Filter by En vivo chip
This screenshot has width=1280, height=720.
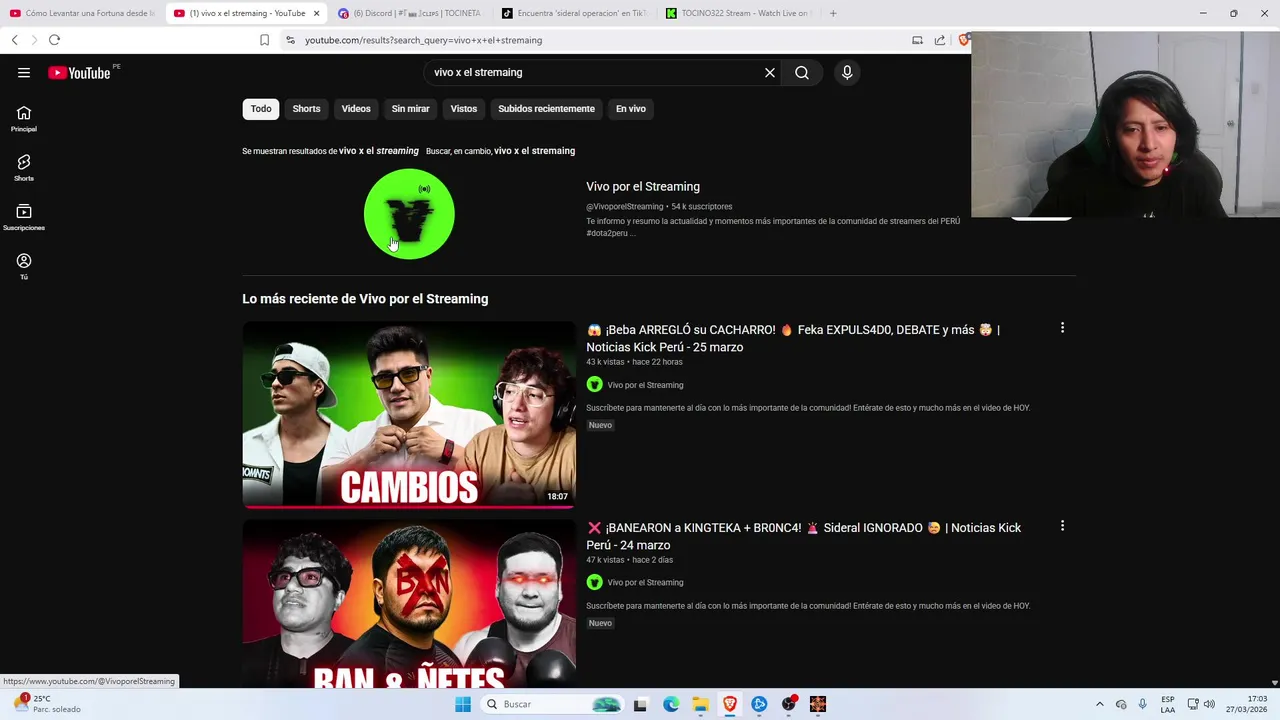click(x=631, y=109)
